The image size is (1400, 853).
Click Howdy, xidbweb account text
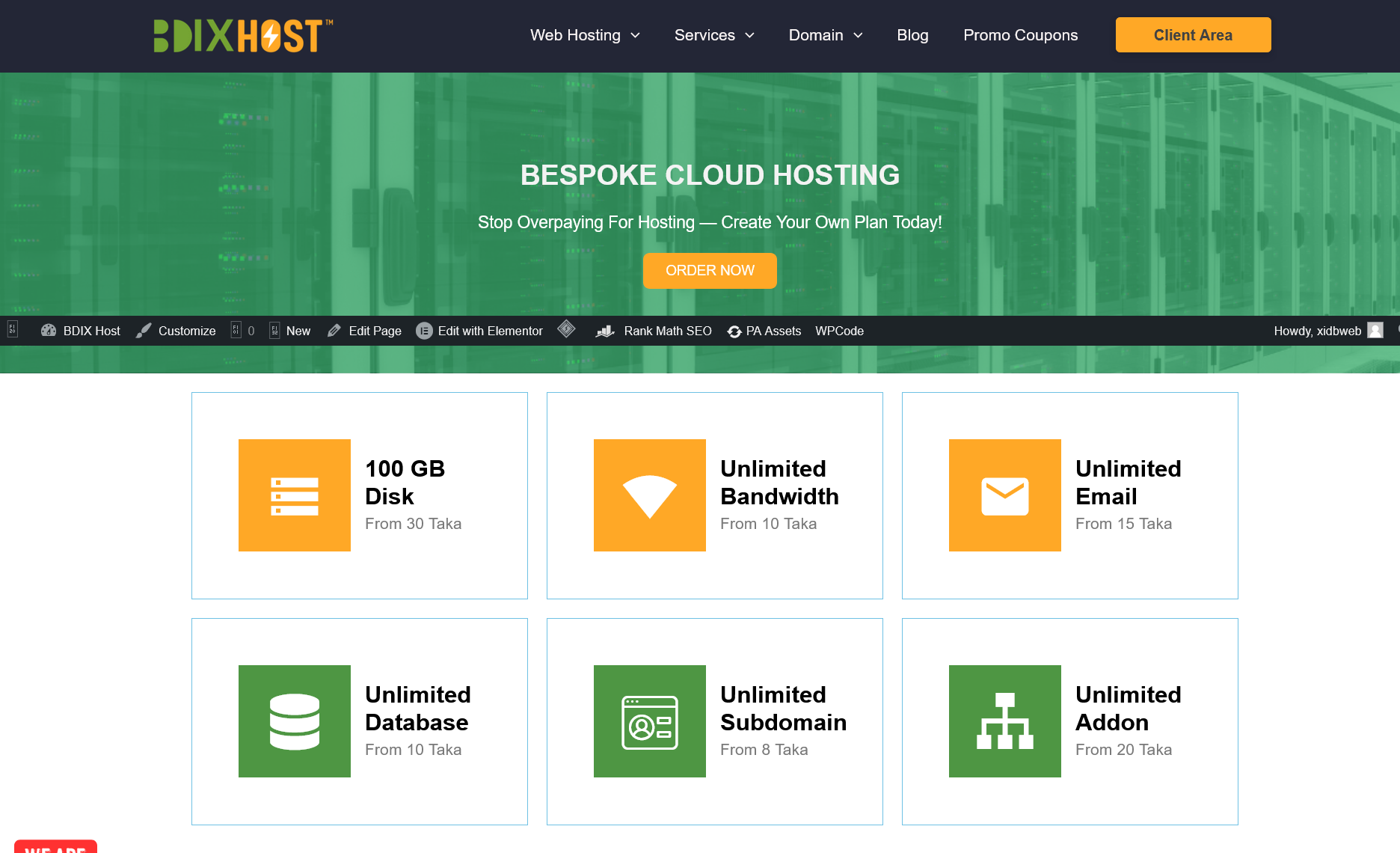click(1318, 331)
